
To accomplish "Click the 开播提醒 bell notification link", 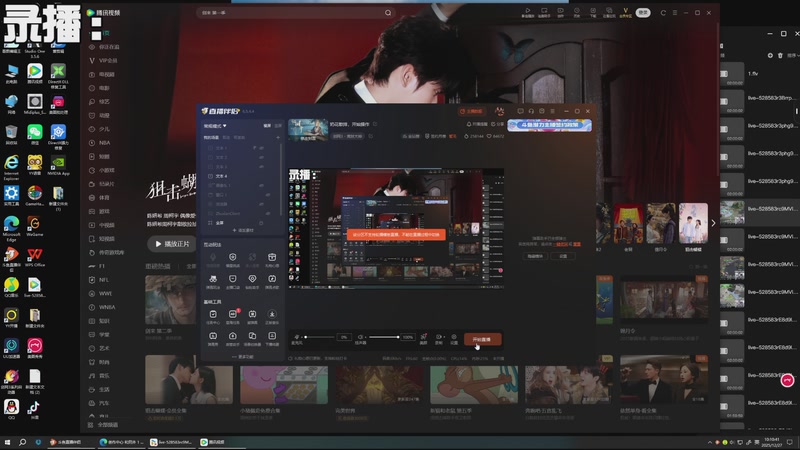I will pos(477,124).
